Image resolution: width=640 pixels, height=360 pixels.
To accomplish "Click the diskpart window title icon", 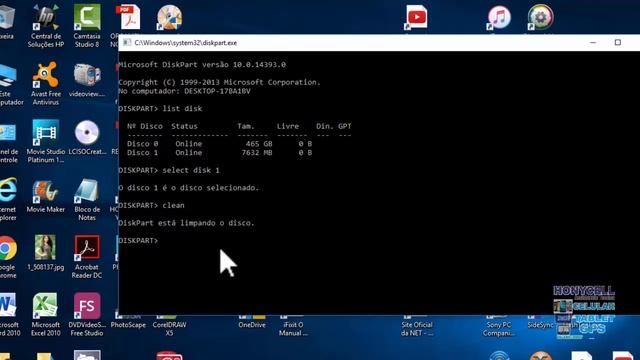I will coord(127,42).
